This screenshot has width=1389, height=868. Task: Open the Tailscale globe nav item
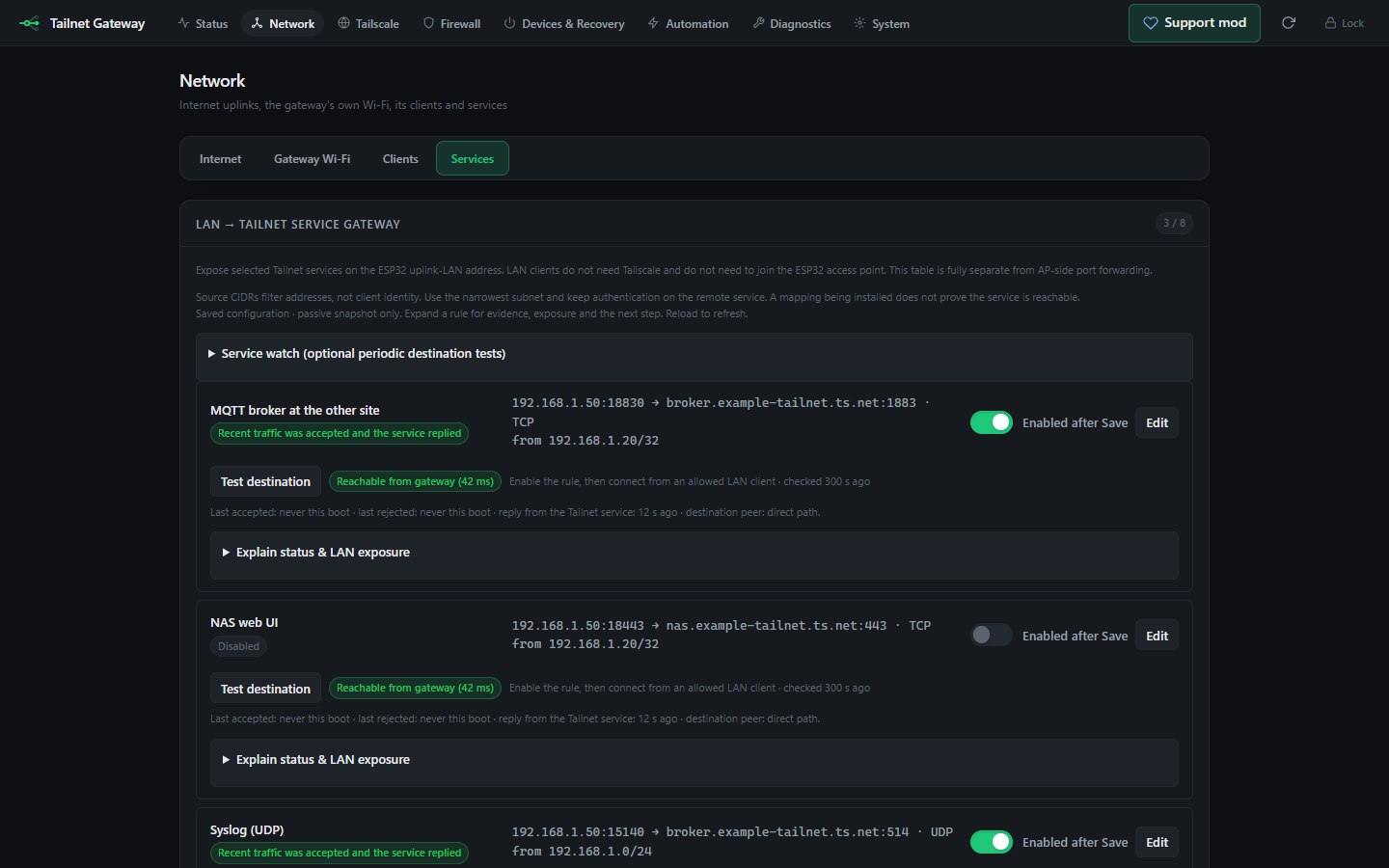(x=368, y=23)
